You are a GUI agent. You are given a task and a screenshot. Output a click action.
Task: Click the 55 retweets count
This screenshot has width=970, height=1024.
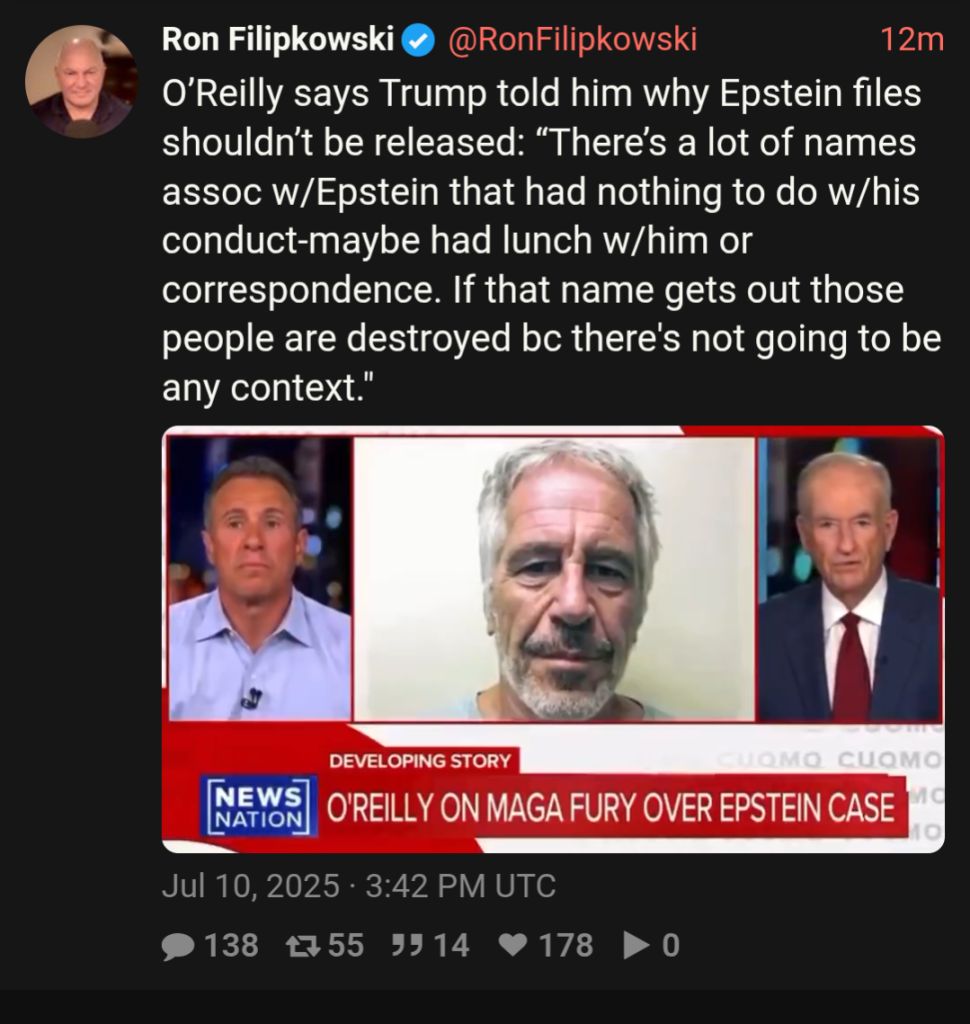tap(346, 946)
